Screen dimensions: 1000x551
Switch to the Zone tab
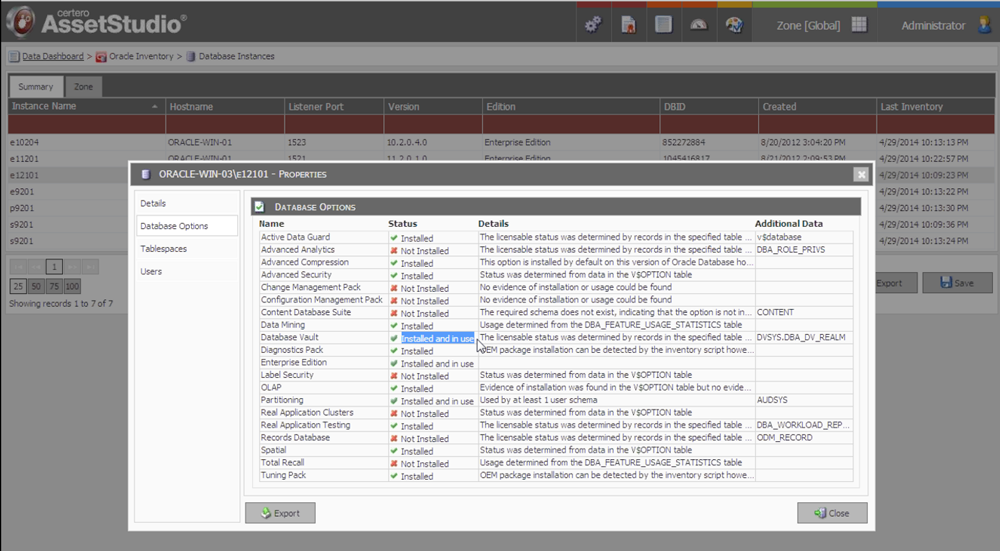pyautogui.click(x=84, y=87)
